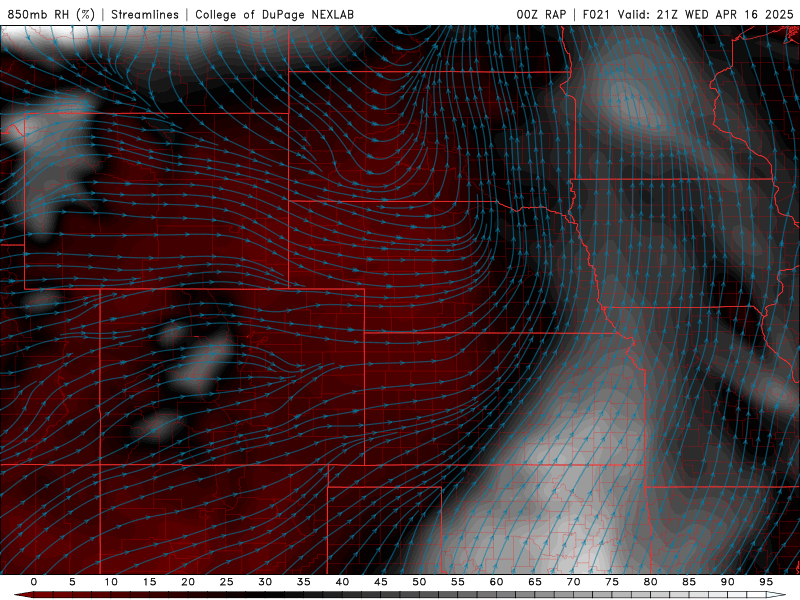Click the color bar's right end arrow

(776, 595)
